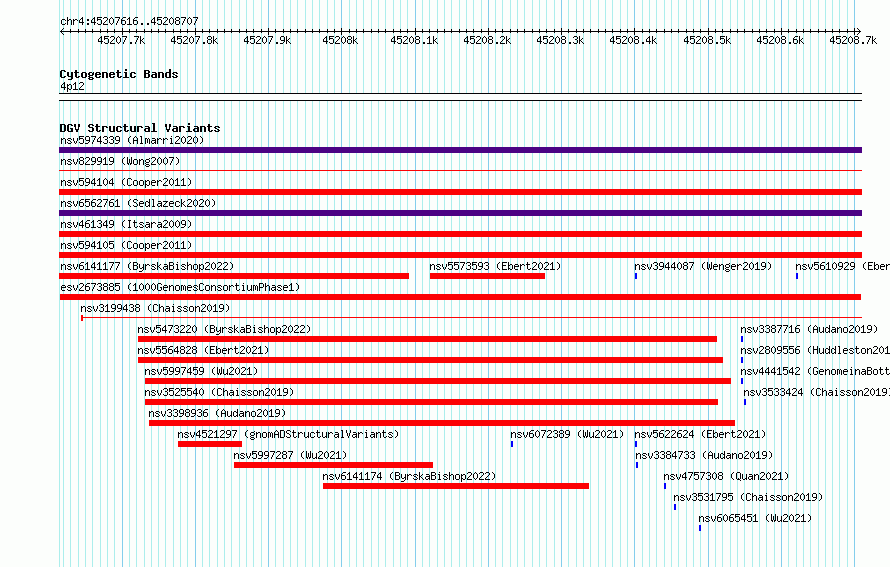Image resolution: width=890 pixels, height=567 pixels.
Task: Open nsv5610929 variant label
Action: [842, 266]
